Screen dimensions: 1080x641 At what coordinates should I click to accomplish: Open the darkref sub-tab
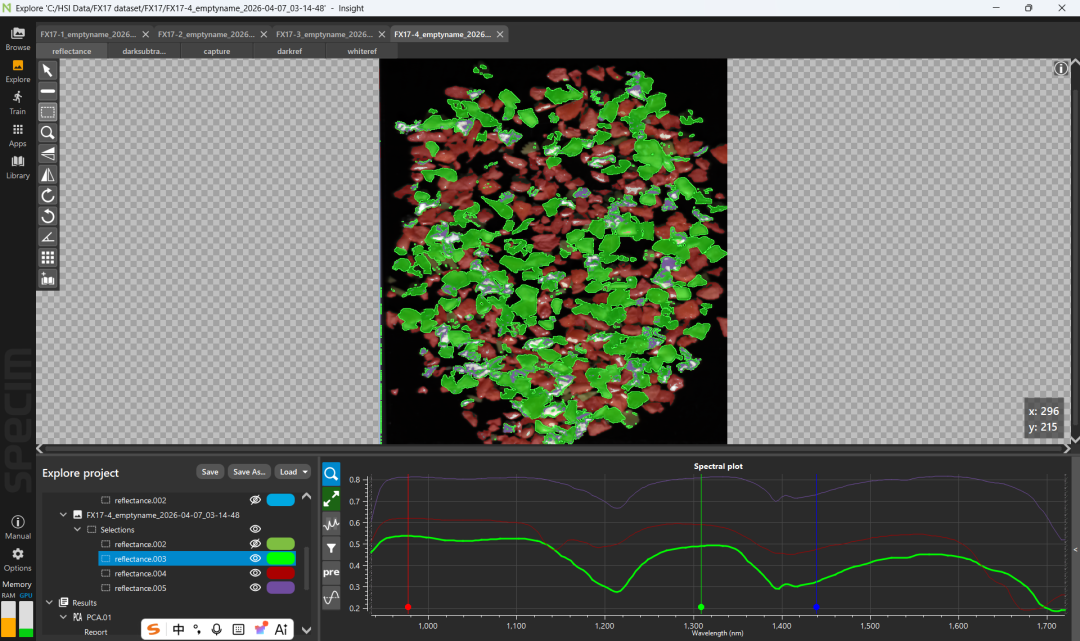tap(289, 51)
